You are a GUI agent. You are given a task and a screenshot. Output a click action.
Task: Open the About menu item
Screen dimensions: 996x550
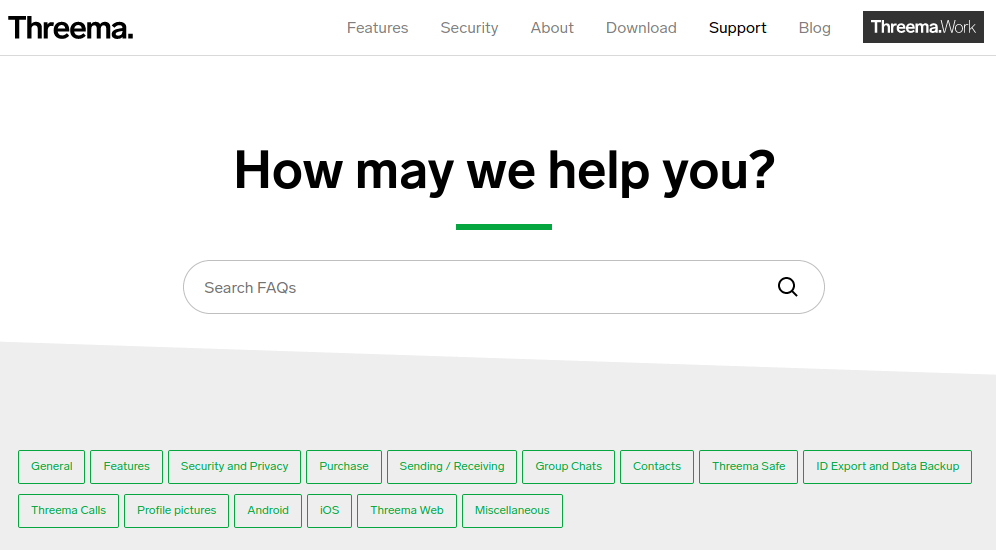(x=552, y=28)
